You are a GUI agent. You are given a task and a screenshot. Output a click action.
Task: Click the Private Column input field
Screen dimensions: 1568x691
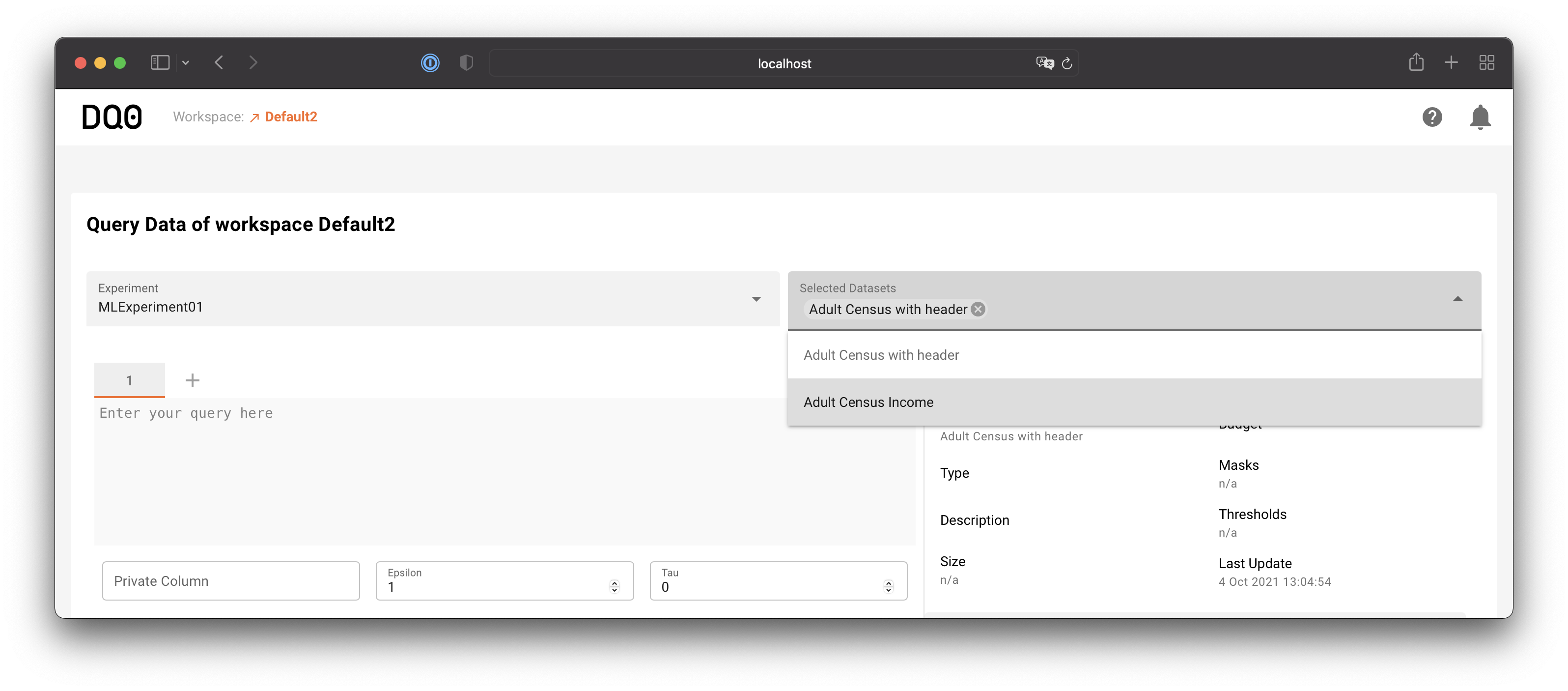click(229, 580)
